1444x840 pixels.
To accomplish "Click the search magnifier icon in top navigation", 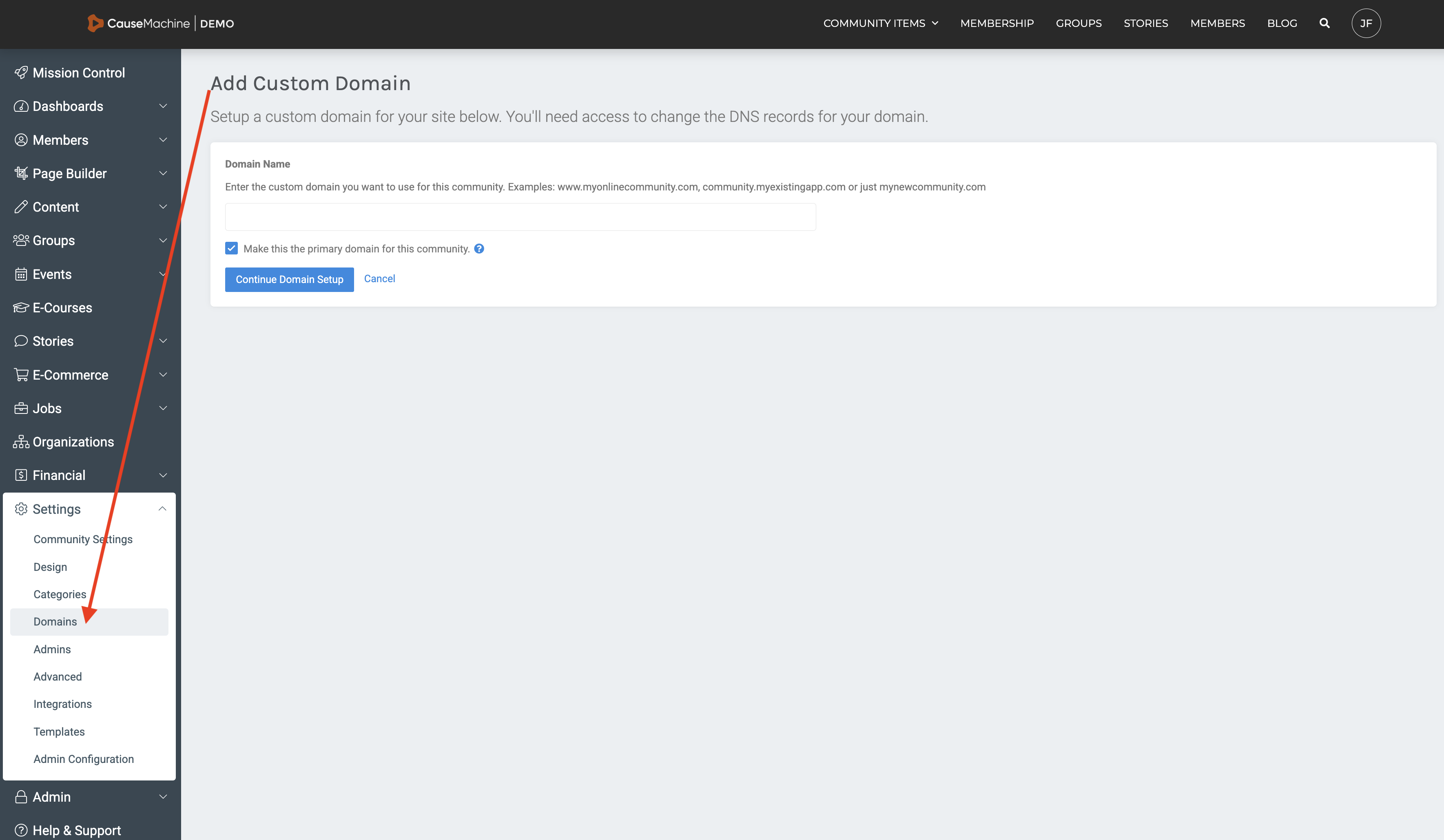I will (1324, 24).
